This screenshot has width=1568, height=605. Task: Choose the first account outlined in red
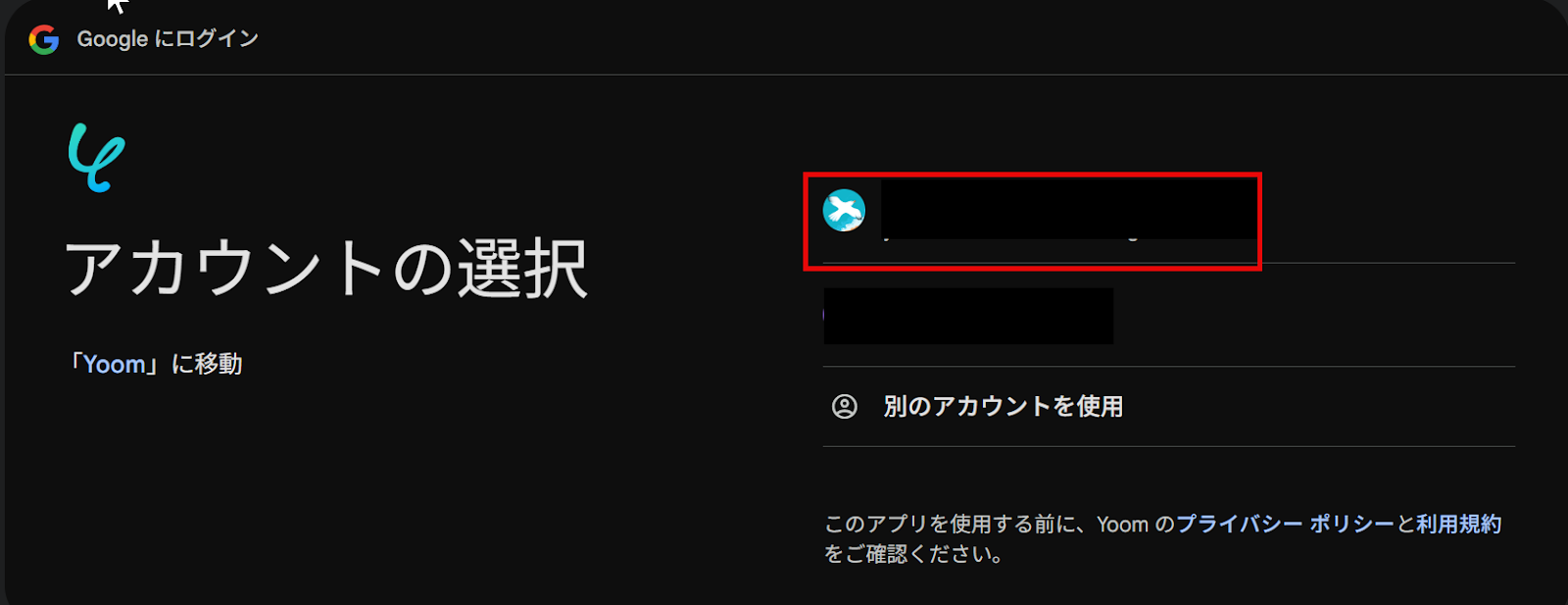[1032, 221]
